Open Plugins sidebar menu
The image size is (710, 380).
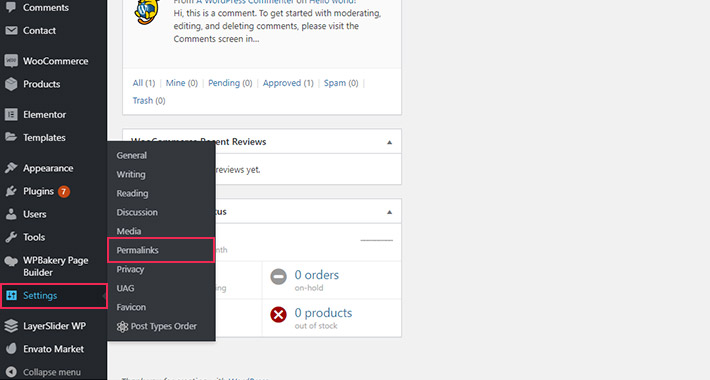[x=38, y=191]
